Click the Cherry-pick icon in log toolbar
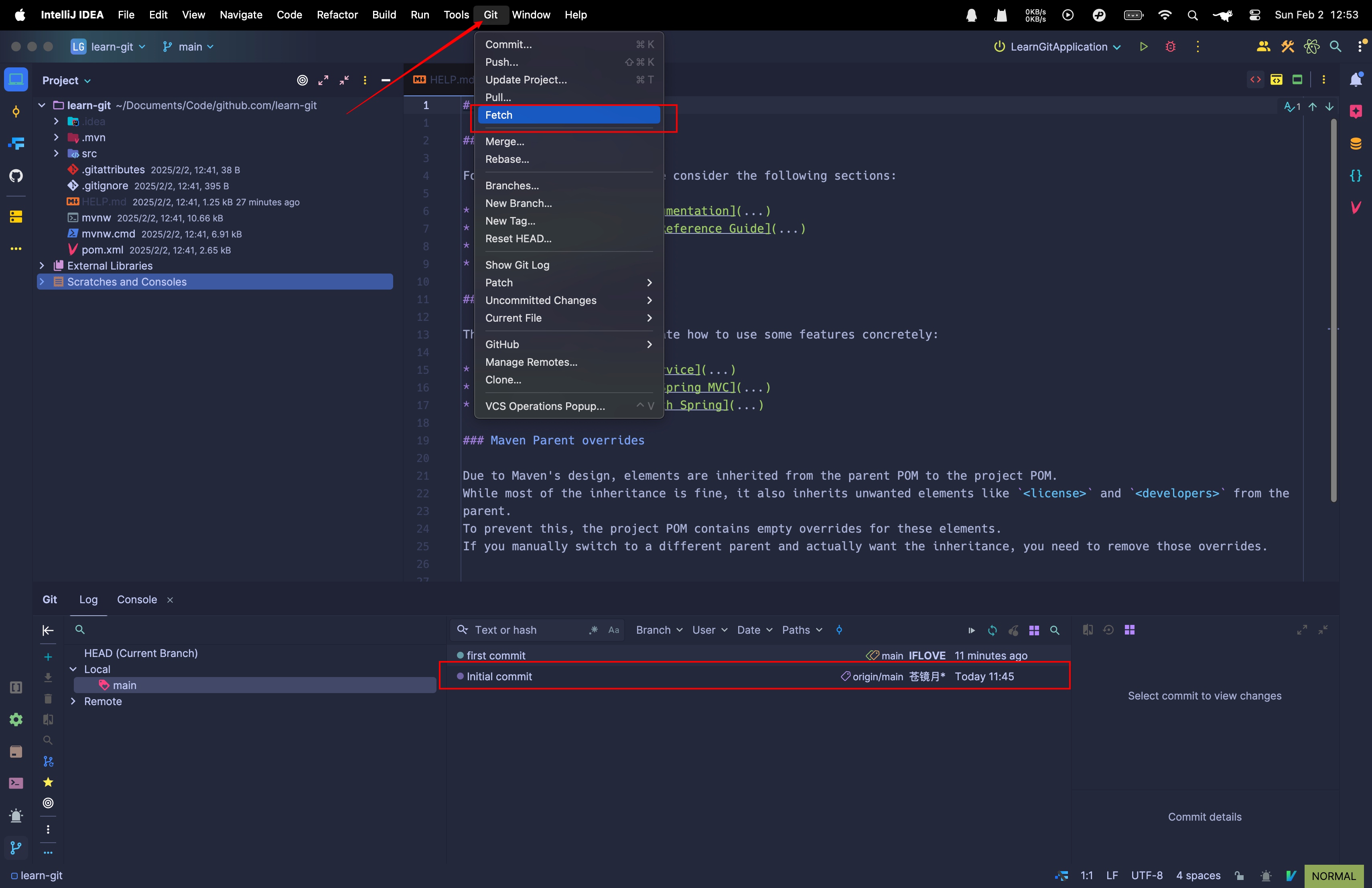The width and height of the screenshot is (1372, 888). (1013, 630)
